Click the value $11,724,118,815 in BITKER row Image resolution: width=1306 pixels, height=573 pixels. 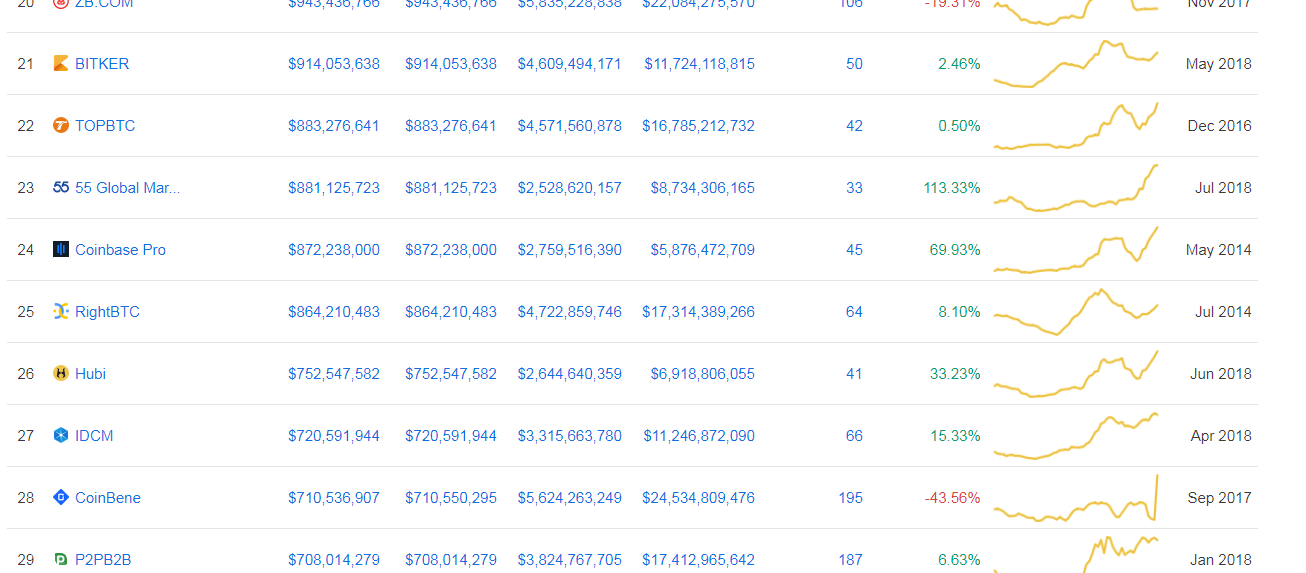pos(699,64)
